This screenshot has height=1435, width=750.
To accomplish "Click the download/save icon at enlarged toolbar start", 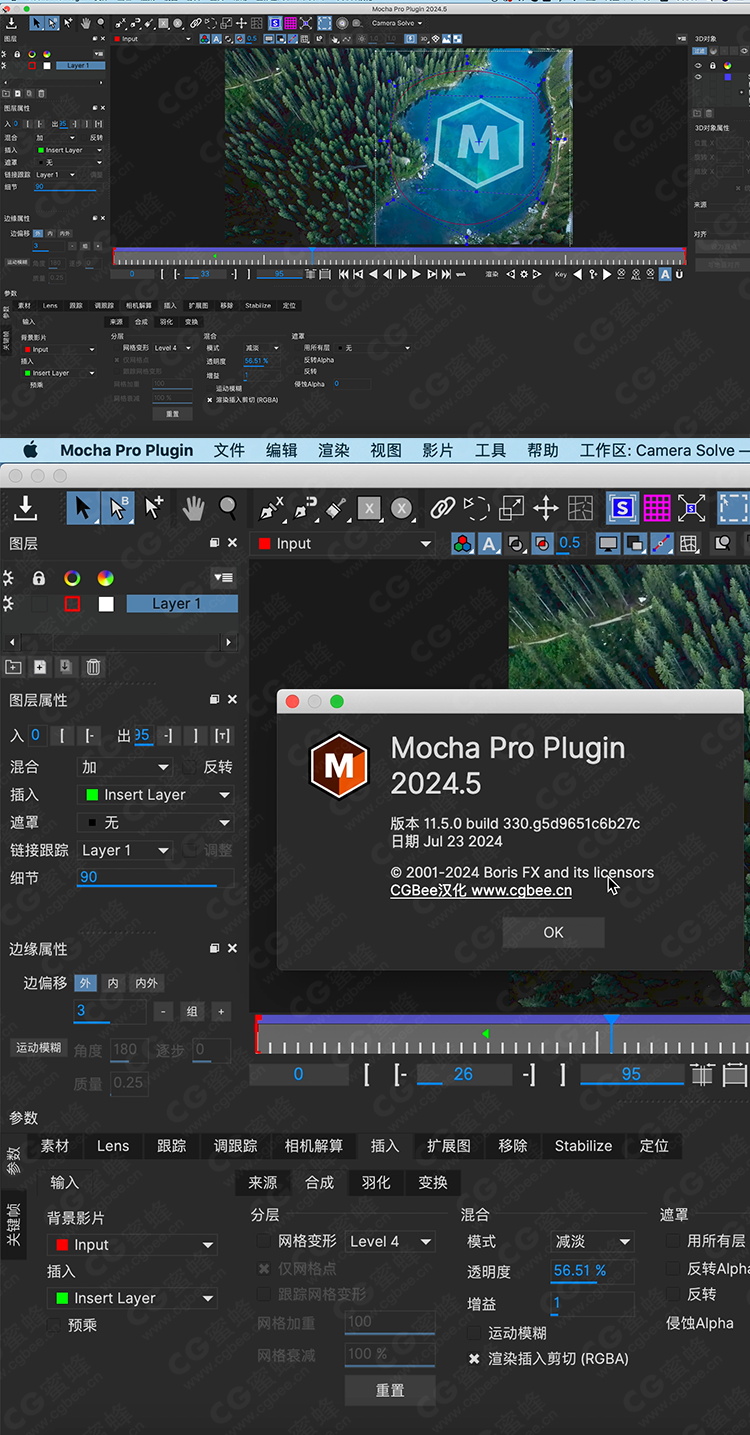I will click(25, 508).
